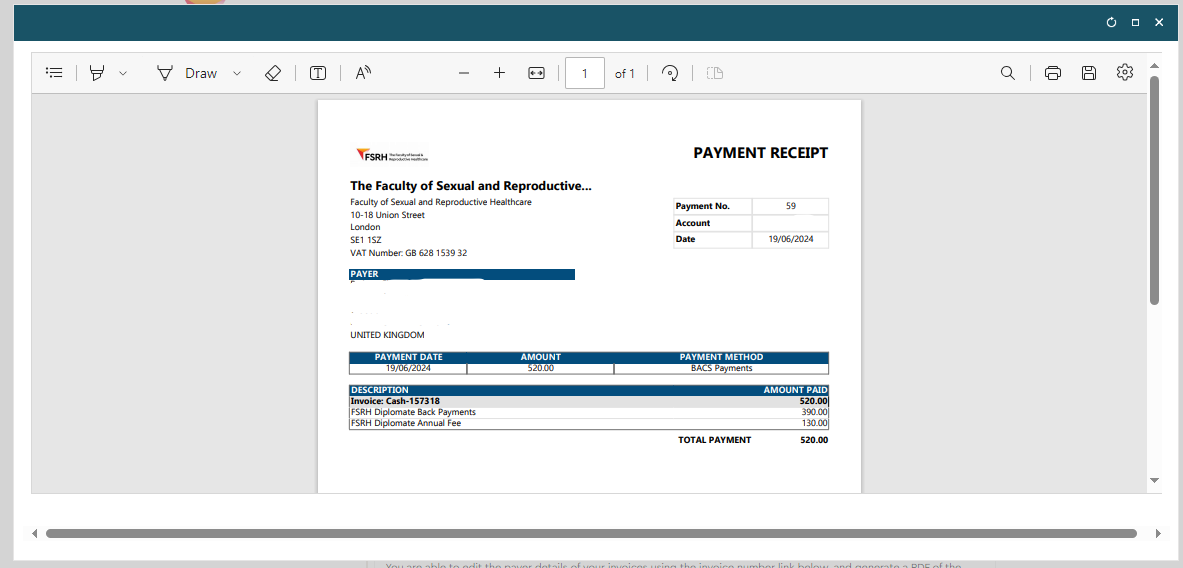Click the vertical scrollbar thumb
This screenshot has width=1183, height=568.
point(1154,190)
